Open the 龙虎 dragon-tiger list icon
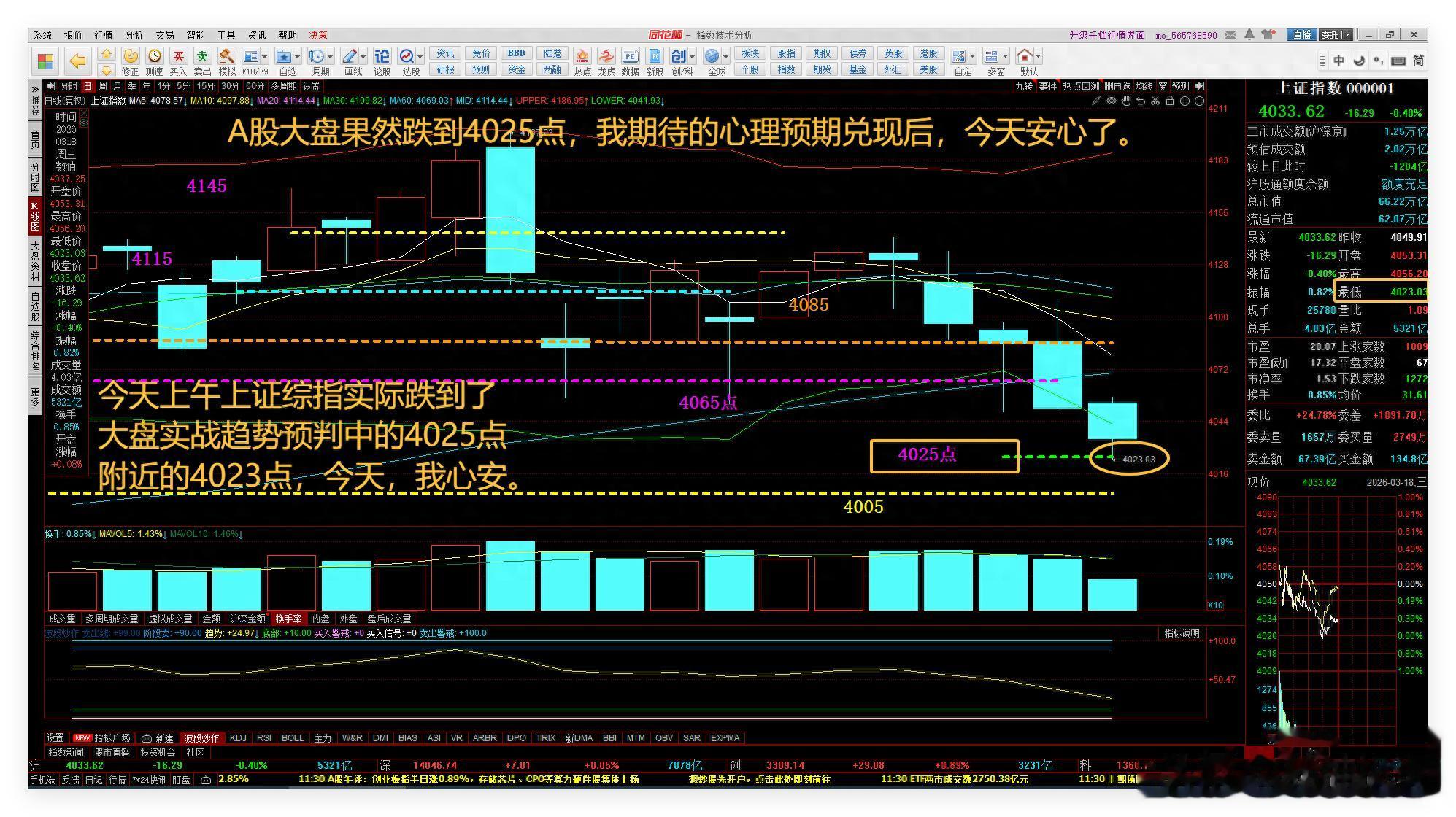This screenshot has height=817, width=1456. [606, 56]
